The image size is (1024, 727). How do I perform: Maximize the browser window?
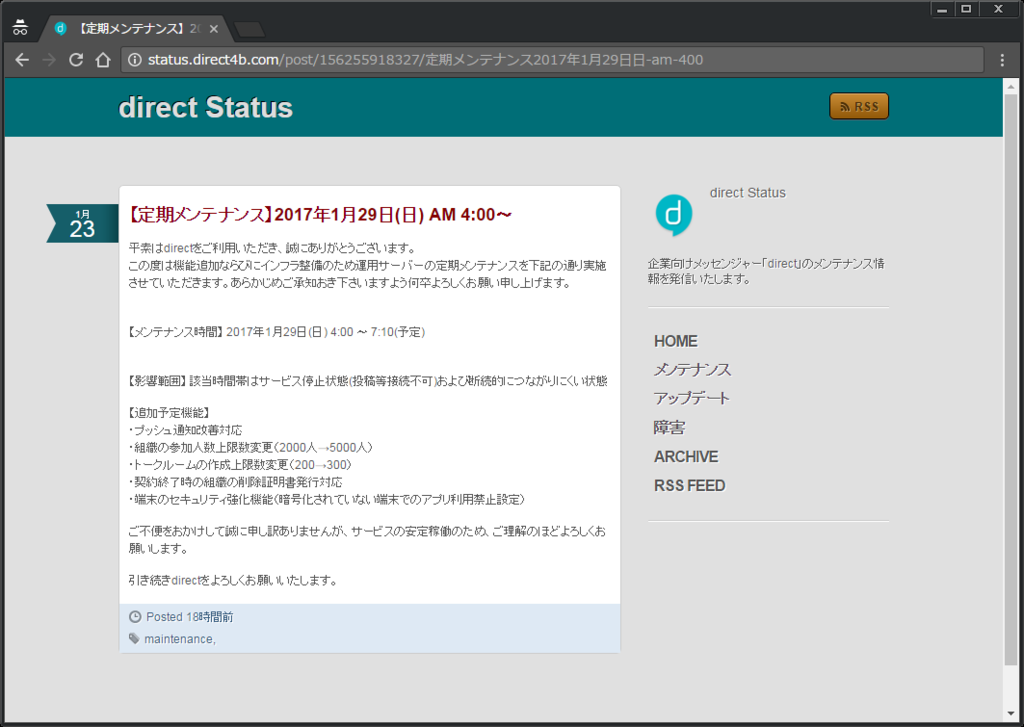pos(967,9)
